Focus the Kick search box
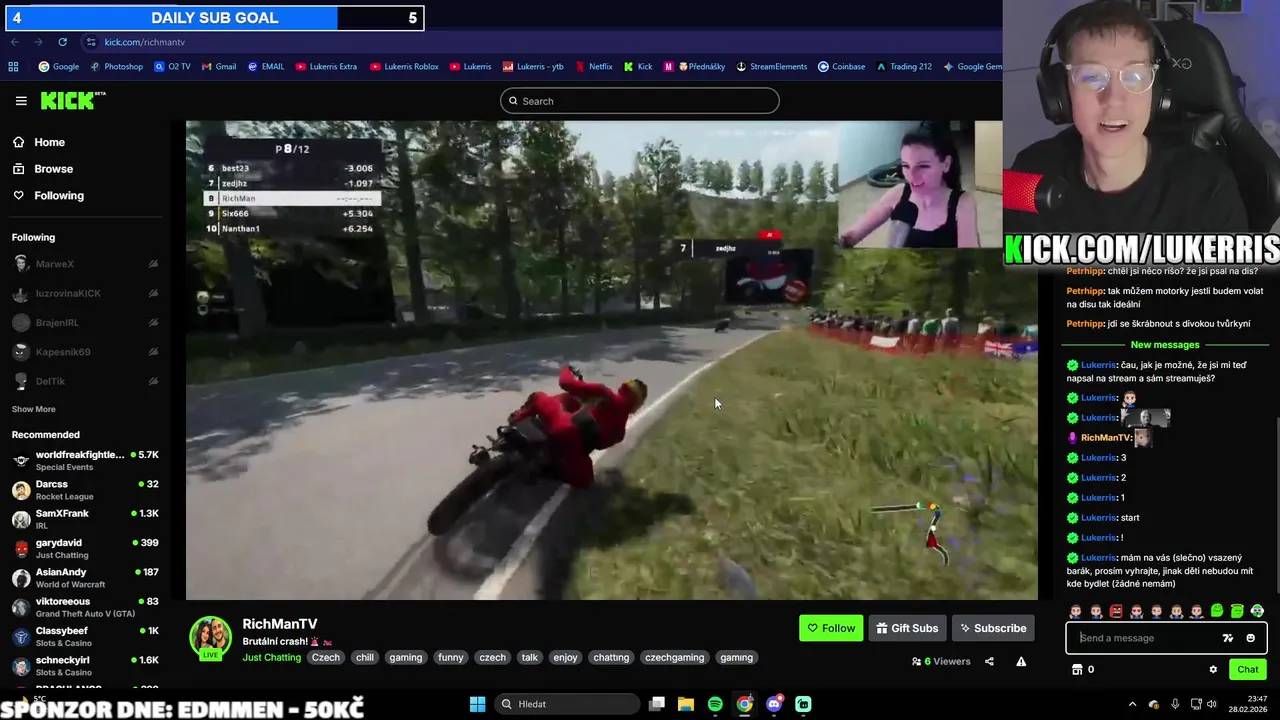 (640, 101)
